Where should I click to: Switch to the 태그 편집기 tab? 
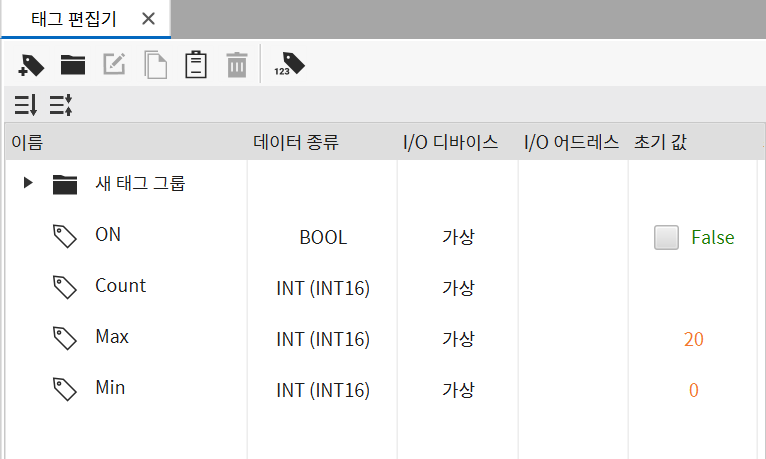tap(74, 19)
